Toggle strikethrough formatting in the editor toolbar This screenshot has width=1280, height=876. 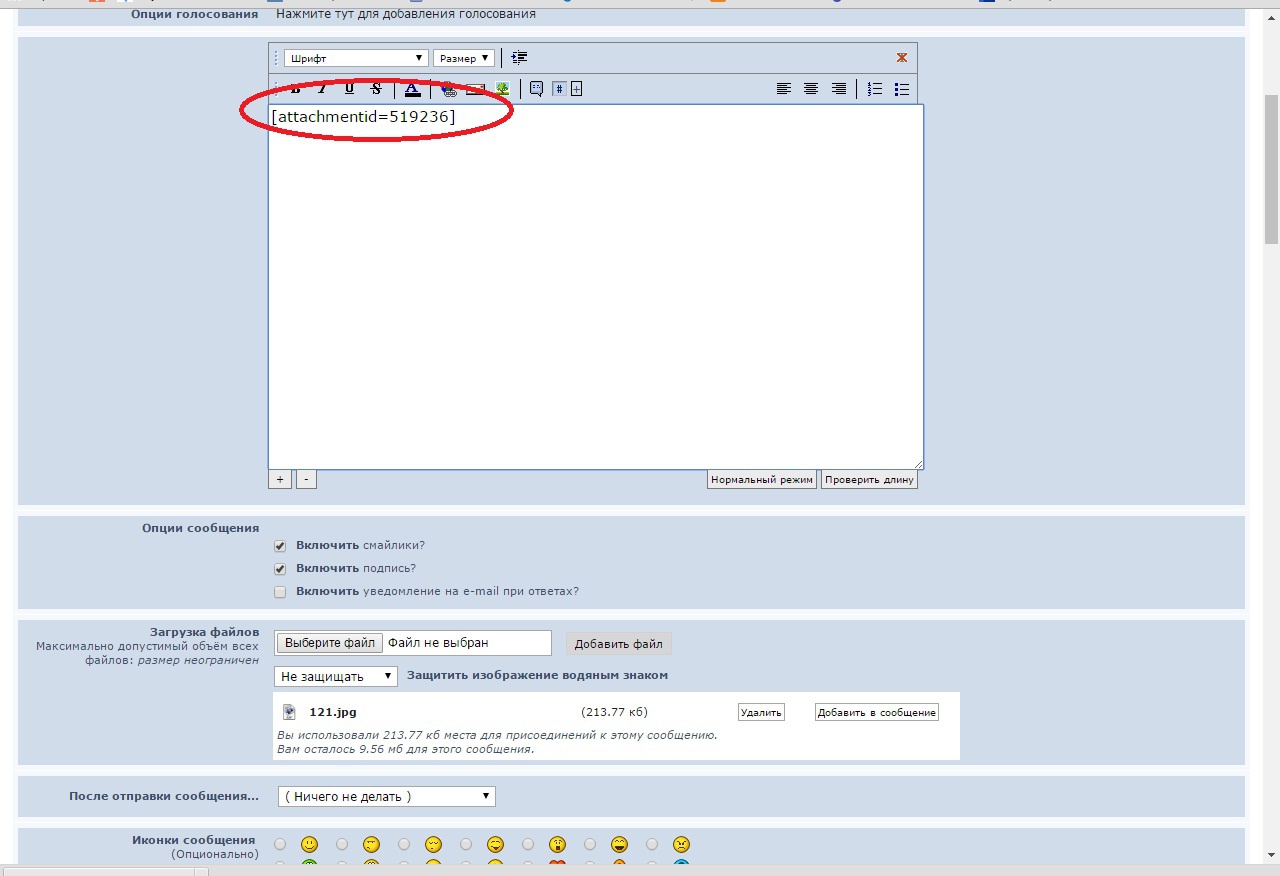click(376, 89)
